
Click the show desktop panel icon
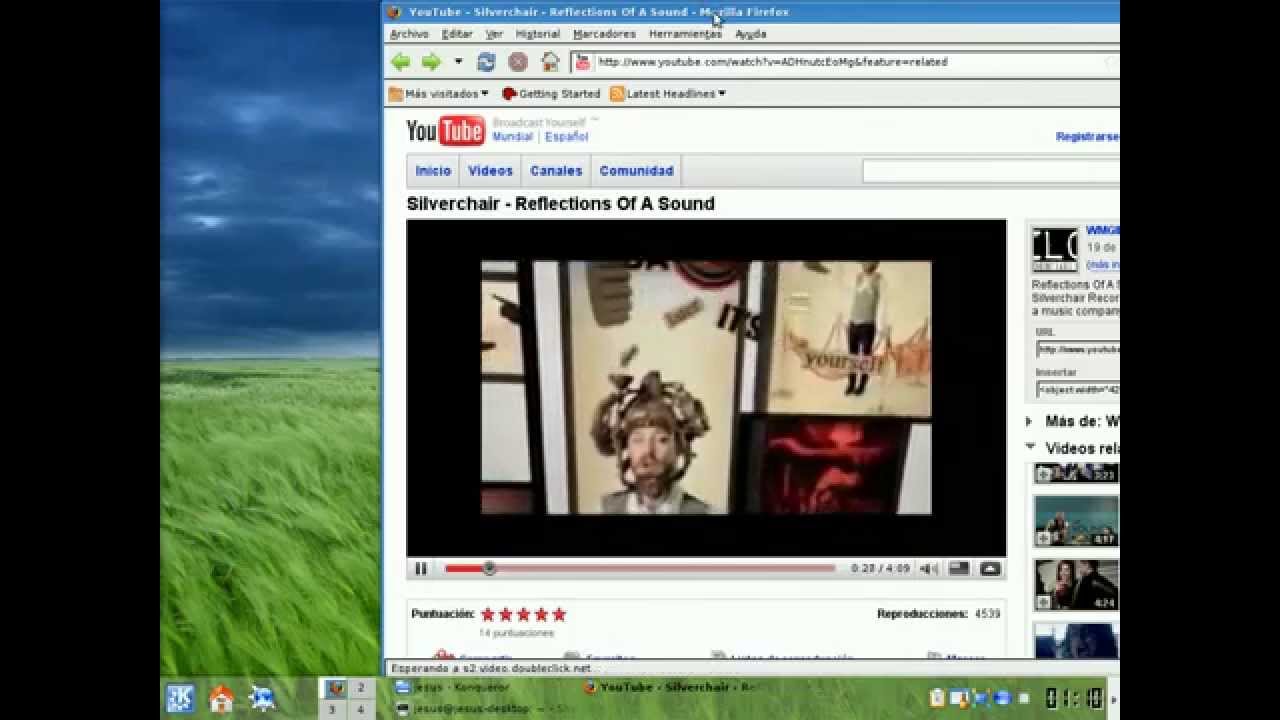(x=262, y=698)
